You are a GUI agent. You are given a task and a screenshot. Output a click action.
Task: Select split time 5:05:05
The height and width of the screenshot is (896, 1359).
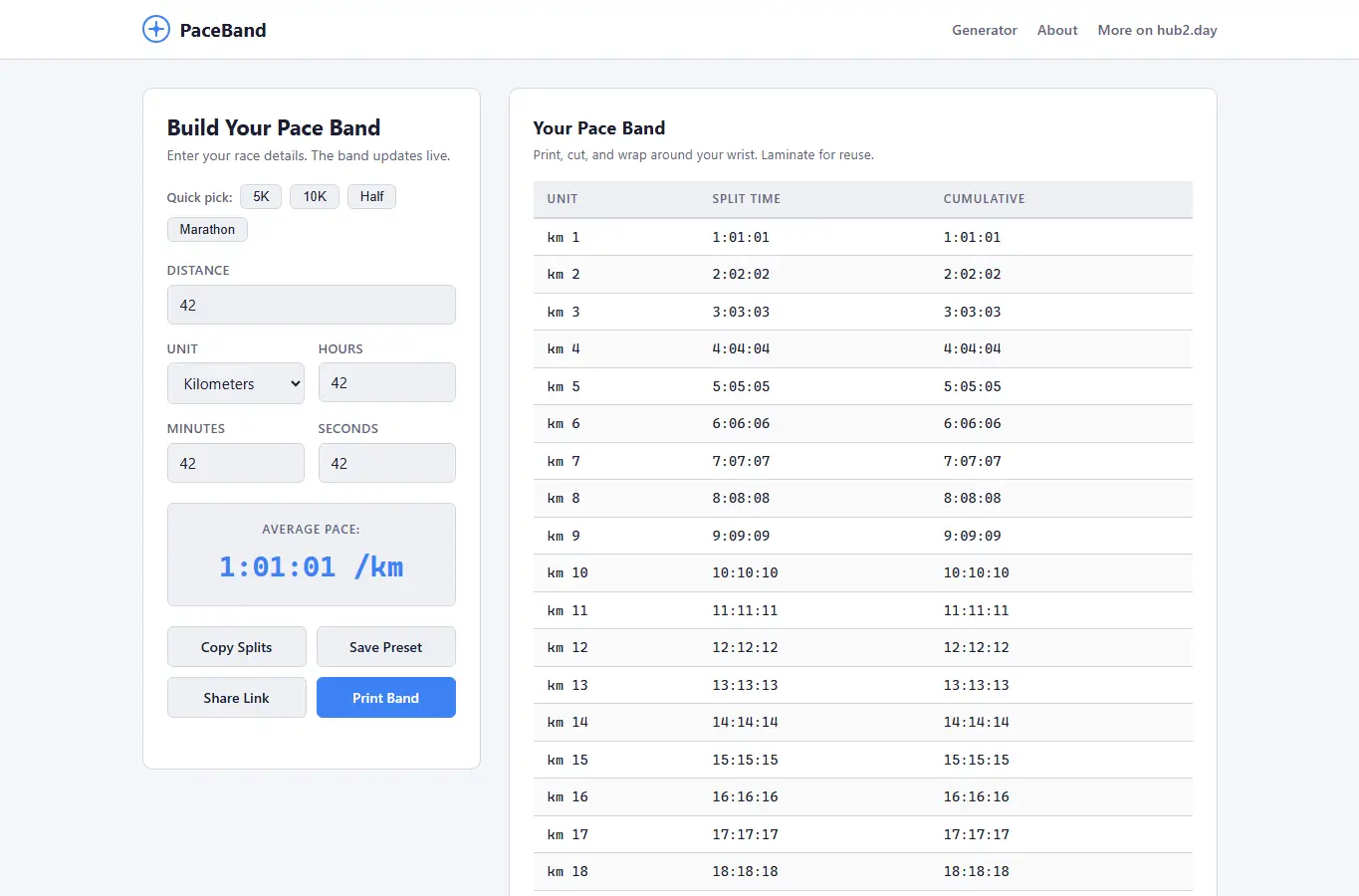(741, 386)
